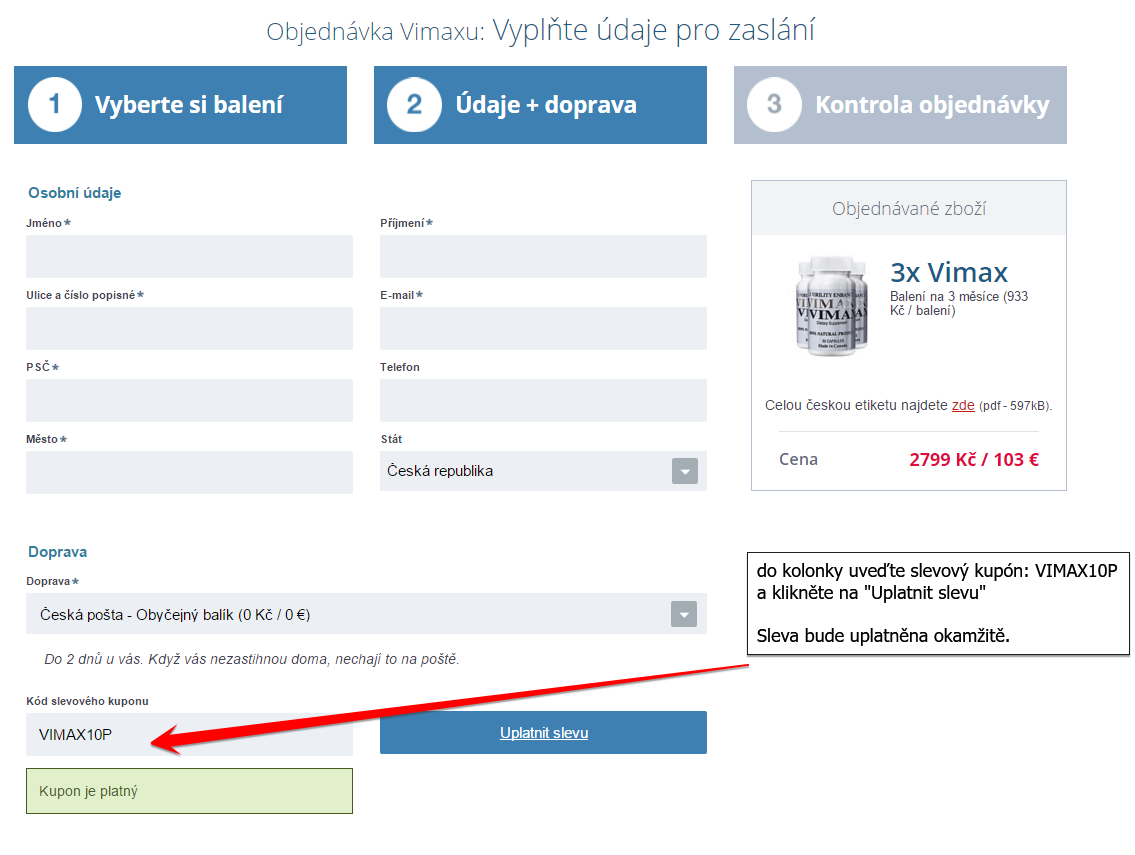Click the Ulice a číslo popisné field
Image resolution: width=1135 pixels, height=855 pixels.
pyautogui.click(x=189, y=329)
